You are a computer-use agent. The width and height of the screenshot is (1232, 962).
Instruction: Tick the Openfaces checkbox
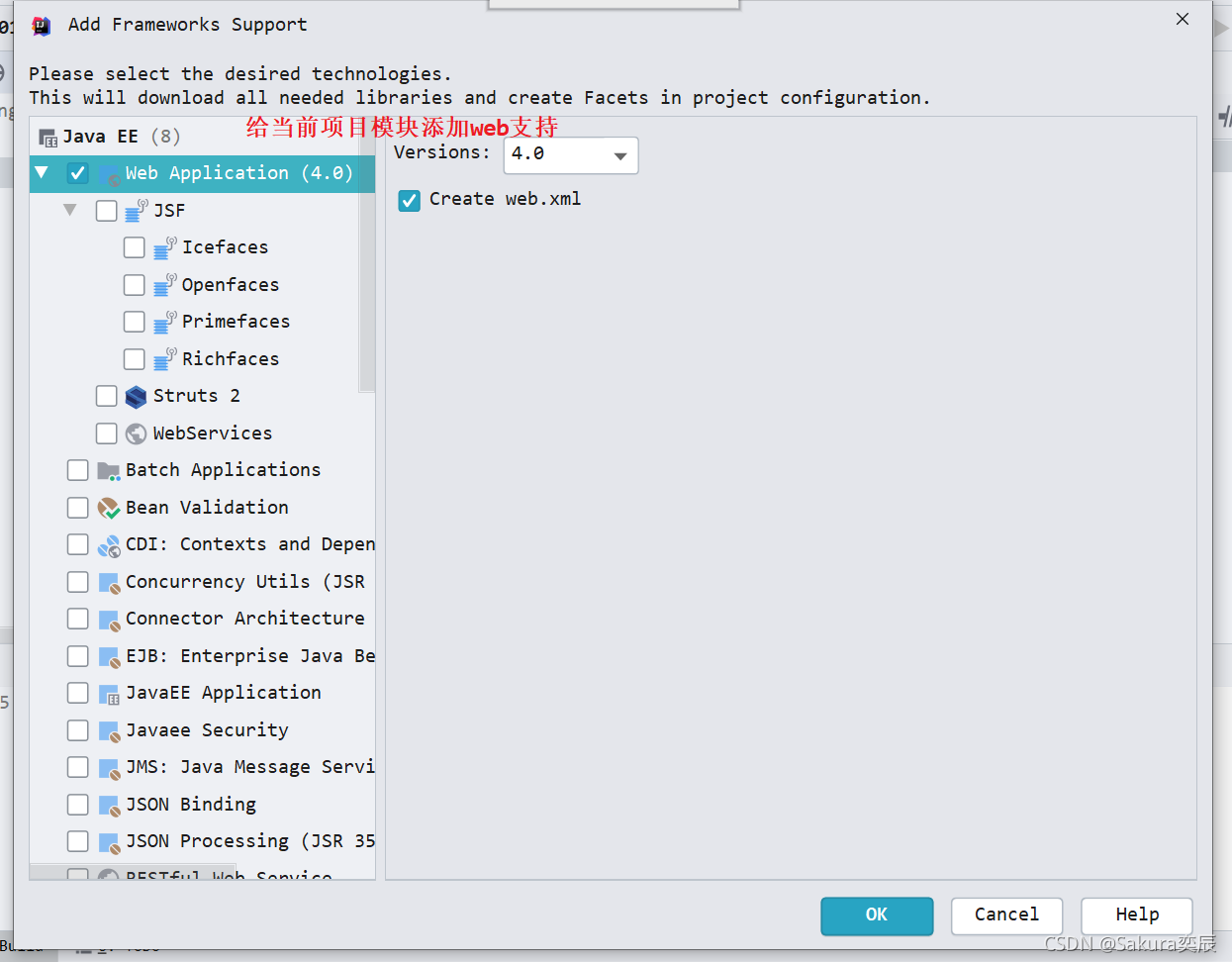click(135, 285)
